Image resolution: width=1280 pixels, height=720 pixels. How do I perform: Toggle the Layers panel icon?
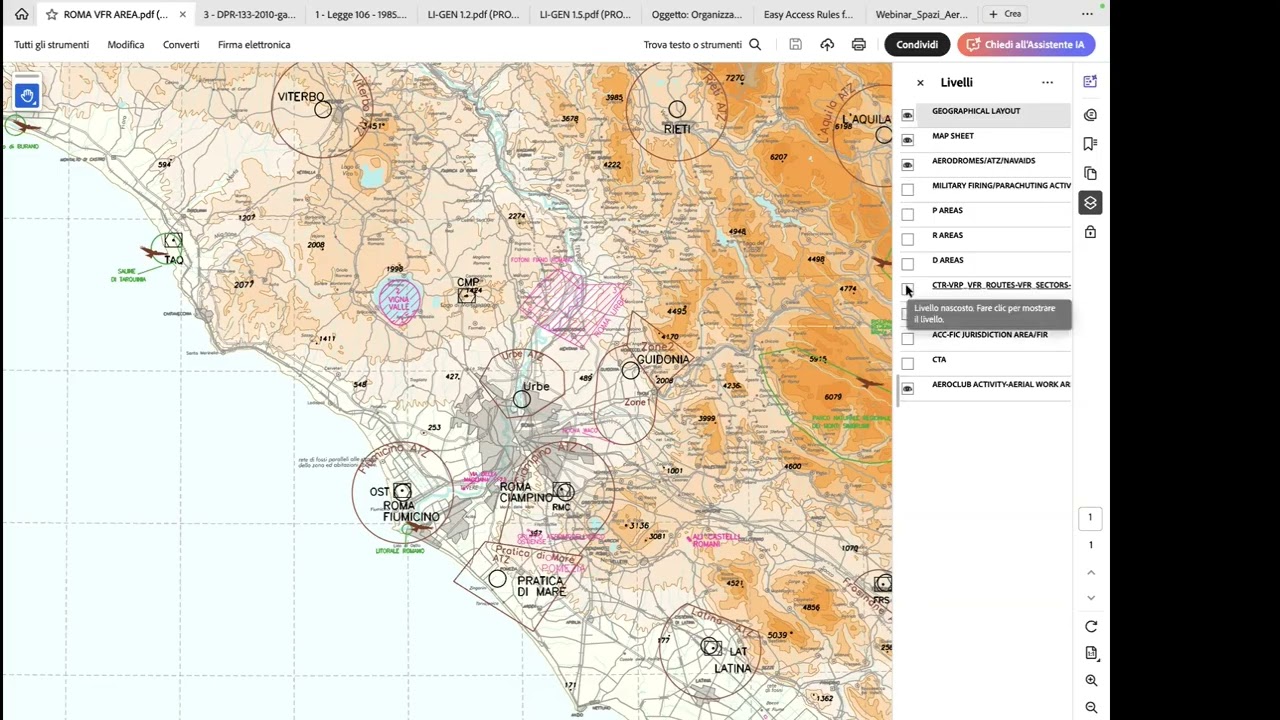1090,203
